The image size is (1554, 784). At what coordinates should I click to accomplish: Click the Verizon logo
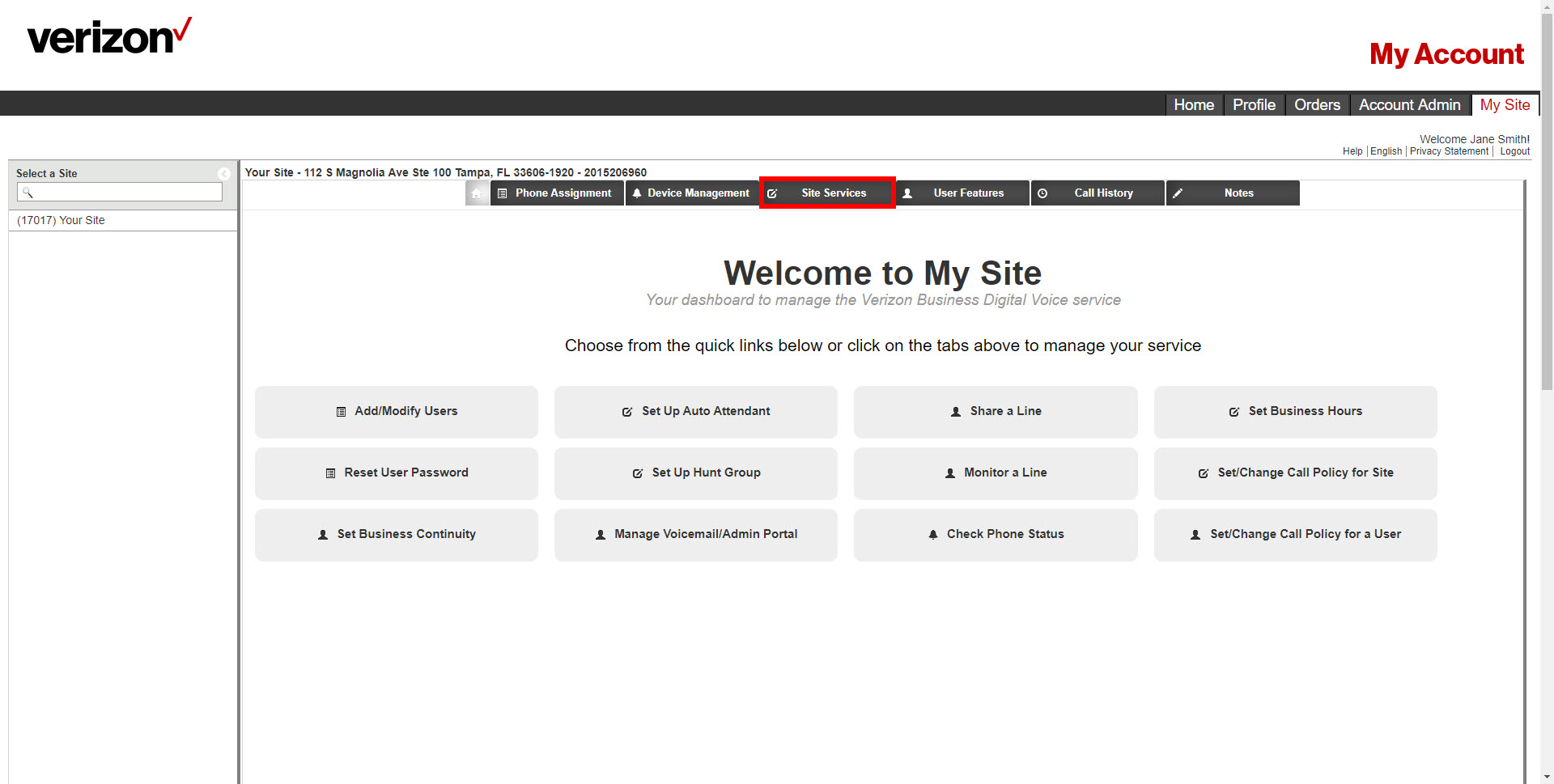coord(109,36)
